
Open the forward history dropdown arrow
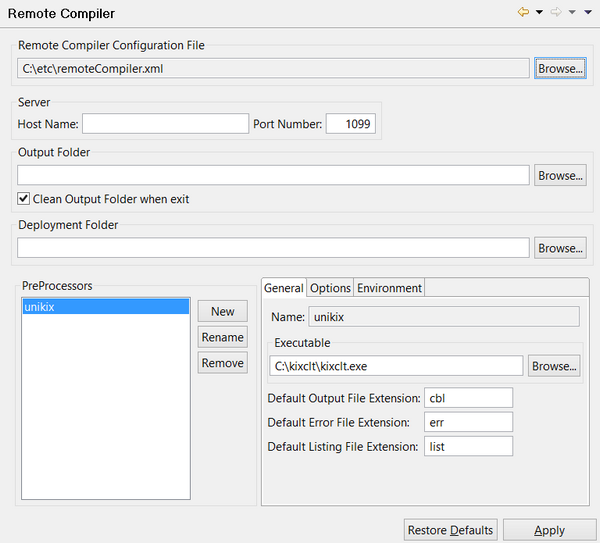point(572,13)
